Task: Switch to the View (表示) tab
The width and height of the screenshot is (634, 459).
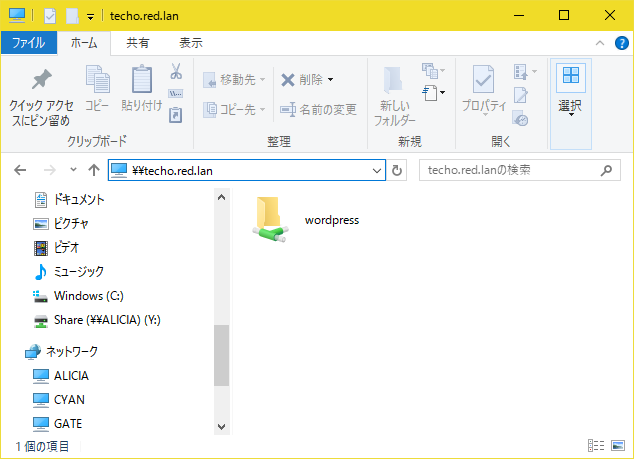Action: click(191, 42)
